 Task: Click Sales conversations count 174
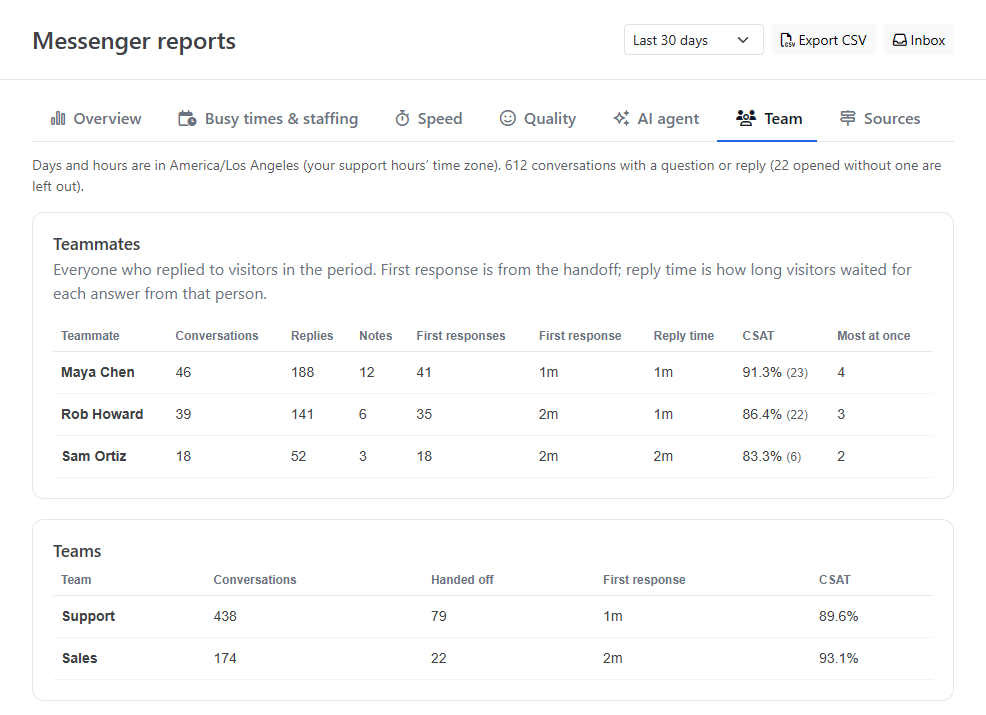tap(225, 658)
